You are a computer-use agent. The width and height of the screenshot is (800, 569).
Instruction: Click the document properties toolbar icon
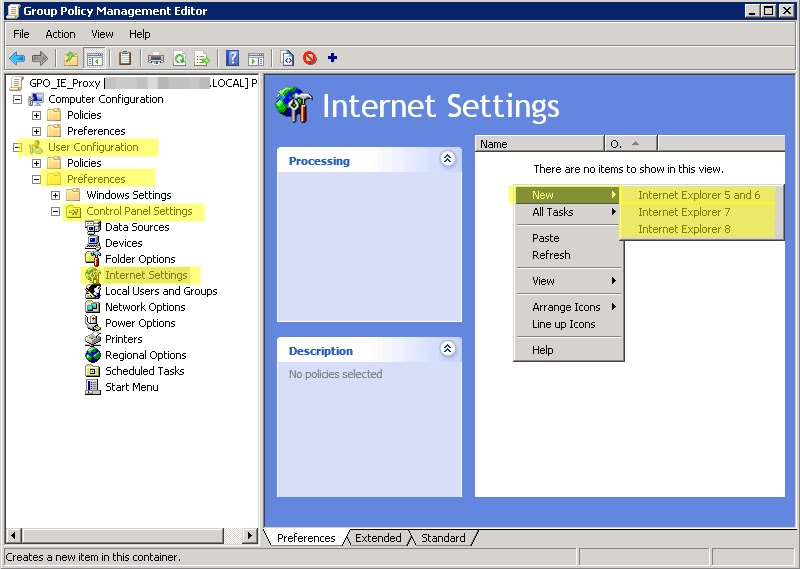point(287,58)
